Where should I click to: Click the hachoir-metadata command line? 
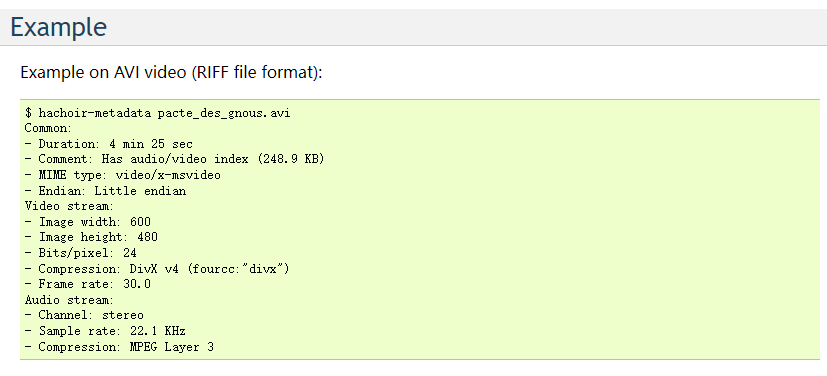point(157,113)
